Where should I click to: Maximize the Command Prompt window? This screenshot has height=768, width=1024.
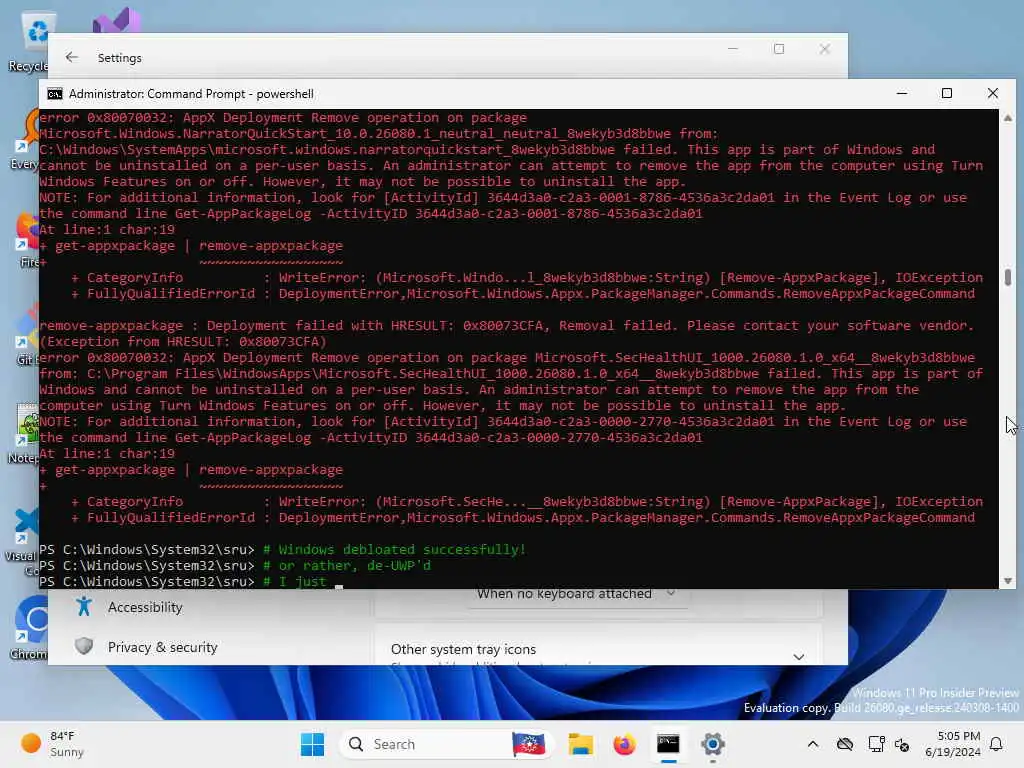click(x=947, y=93)
